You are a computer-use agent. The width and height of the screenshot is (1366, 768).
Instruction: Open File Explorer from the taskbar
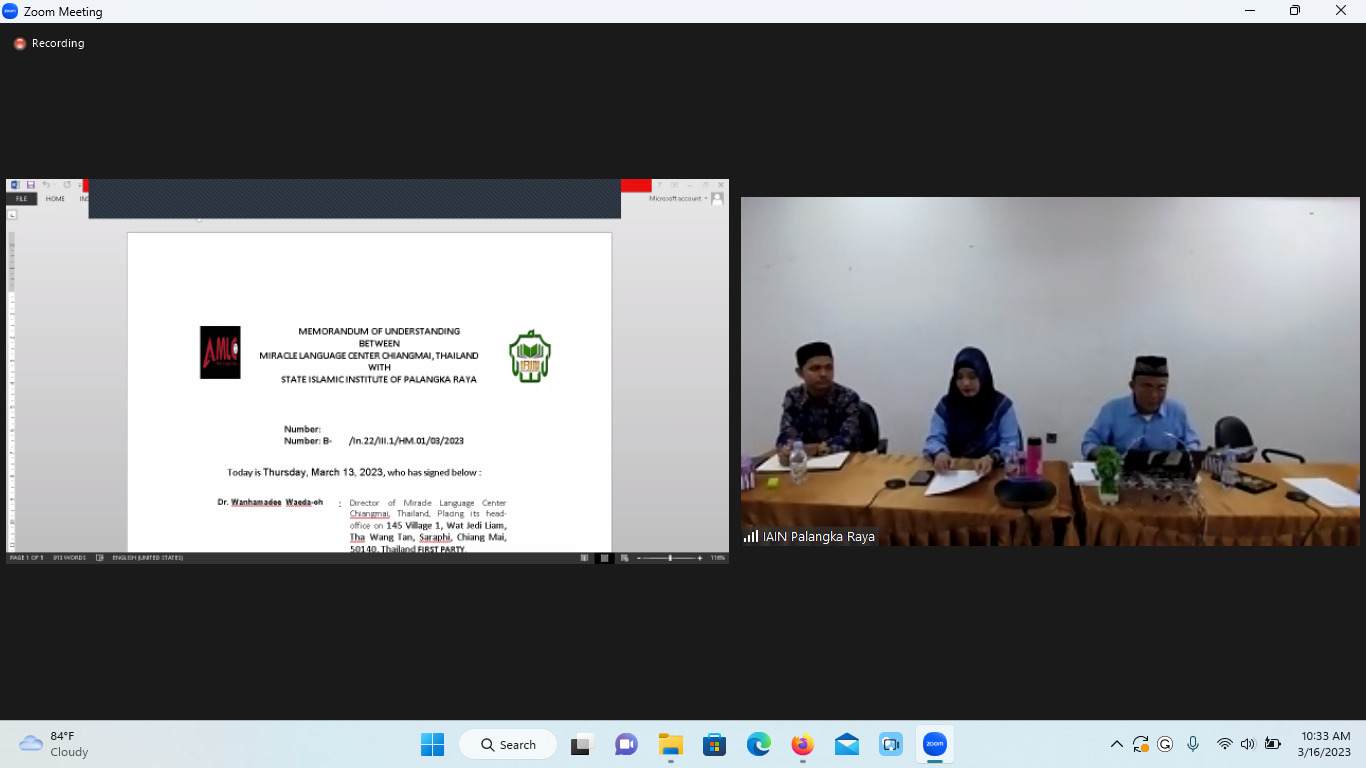(x=670, y=744)
